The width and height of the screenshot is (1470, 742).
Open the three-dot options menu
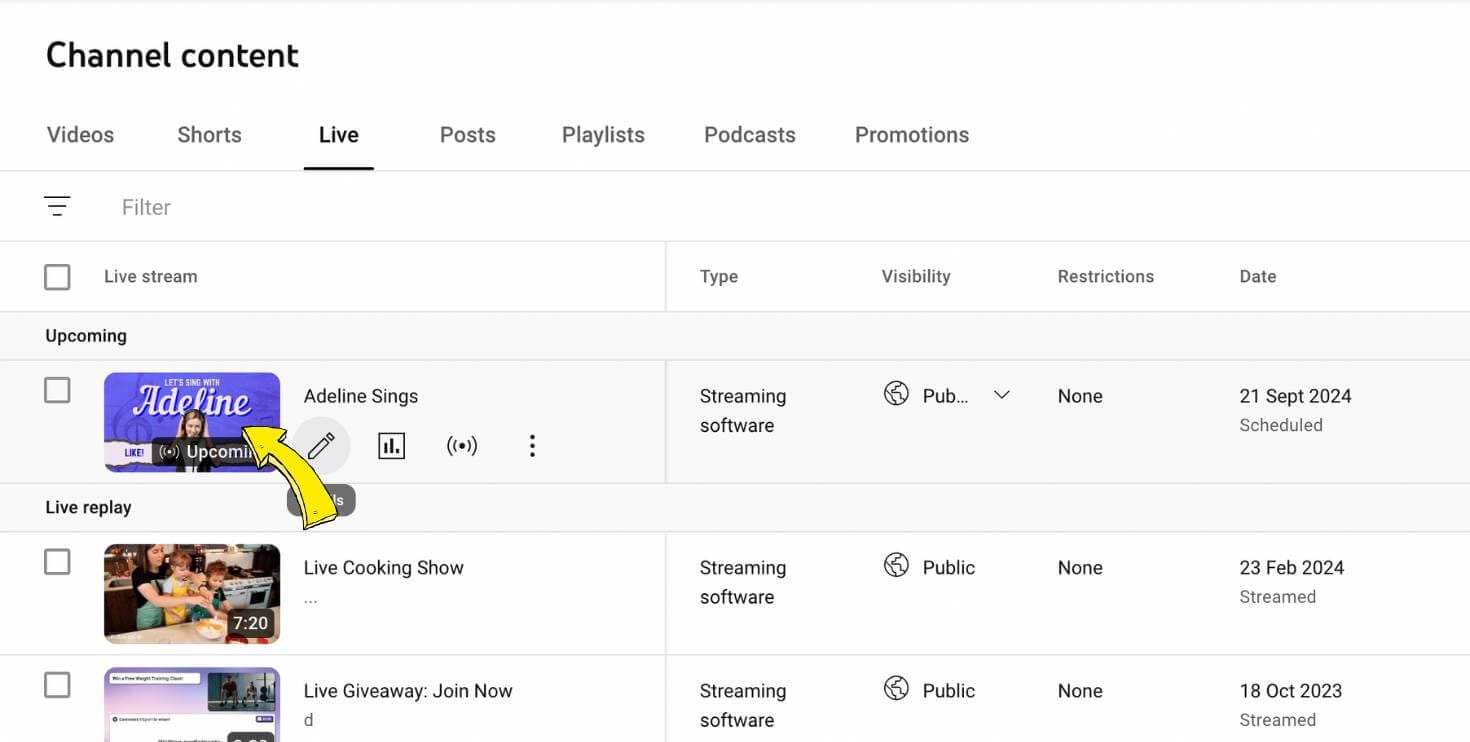(x=532, y=446)
